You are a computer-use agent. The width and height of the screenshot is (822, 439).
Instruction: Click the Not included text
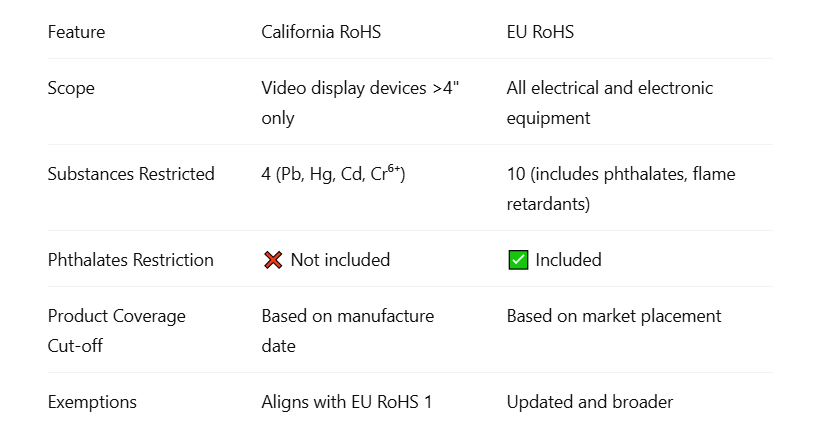click(340, 260)
